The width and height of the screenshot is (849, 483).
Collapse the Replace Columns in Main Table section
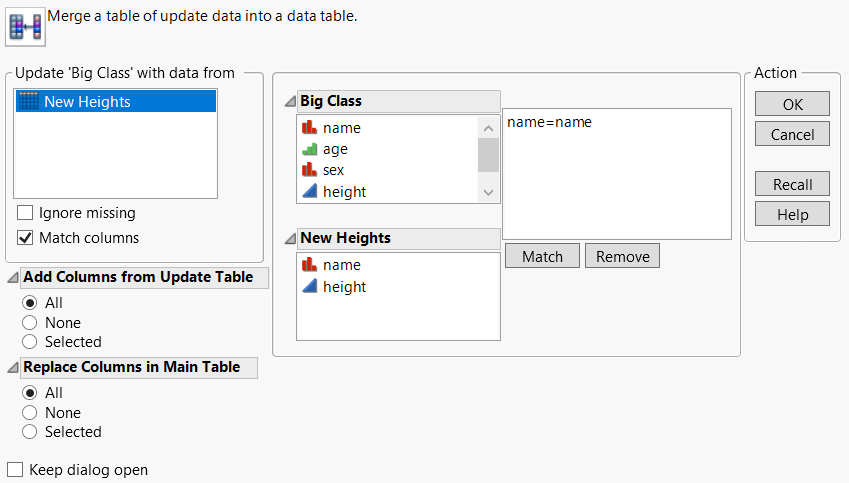pos(12,368)
